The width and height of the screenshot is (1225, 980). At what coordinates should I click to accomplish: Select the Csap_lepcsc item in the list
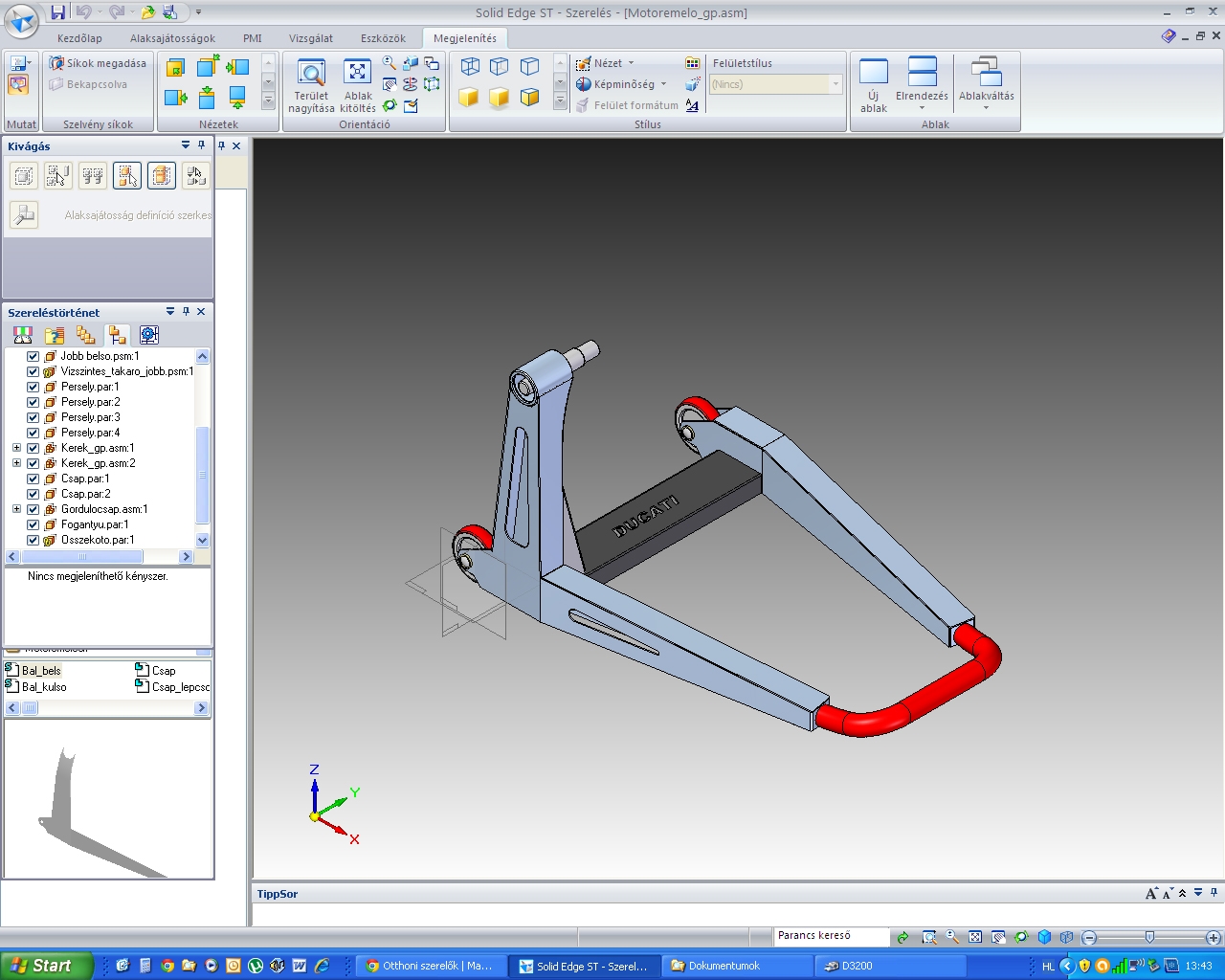172,687
